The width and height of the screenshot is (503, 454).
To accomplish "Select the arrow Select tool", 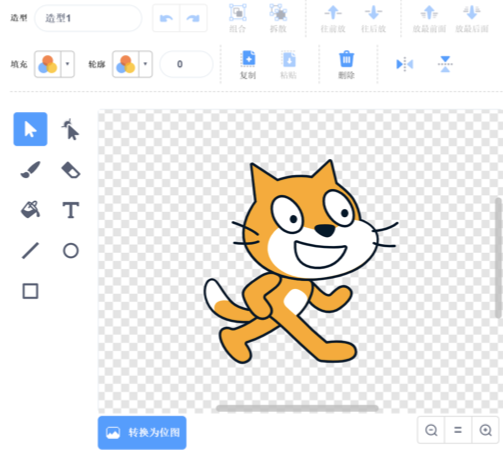I will click(30, 129).
